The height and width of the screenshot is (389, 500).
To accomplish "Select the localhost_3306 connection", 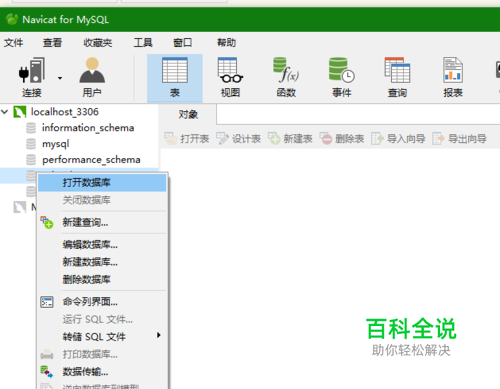I will 65,112.
